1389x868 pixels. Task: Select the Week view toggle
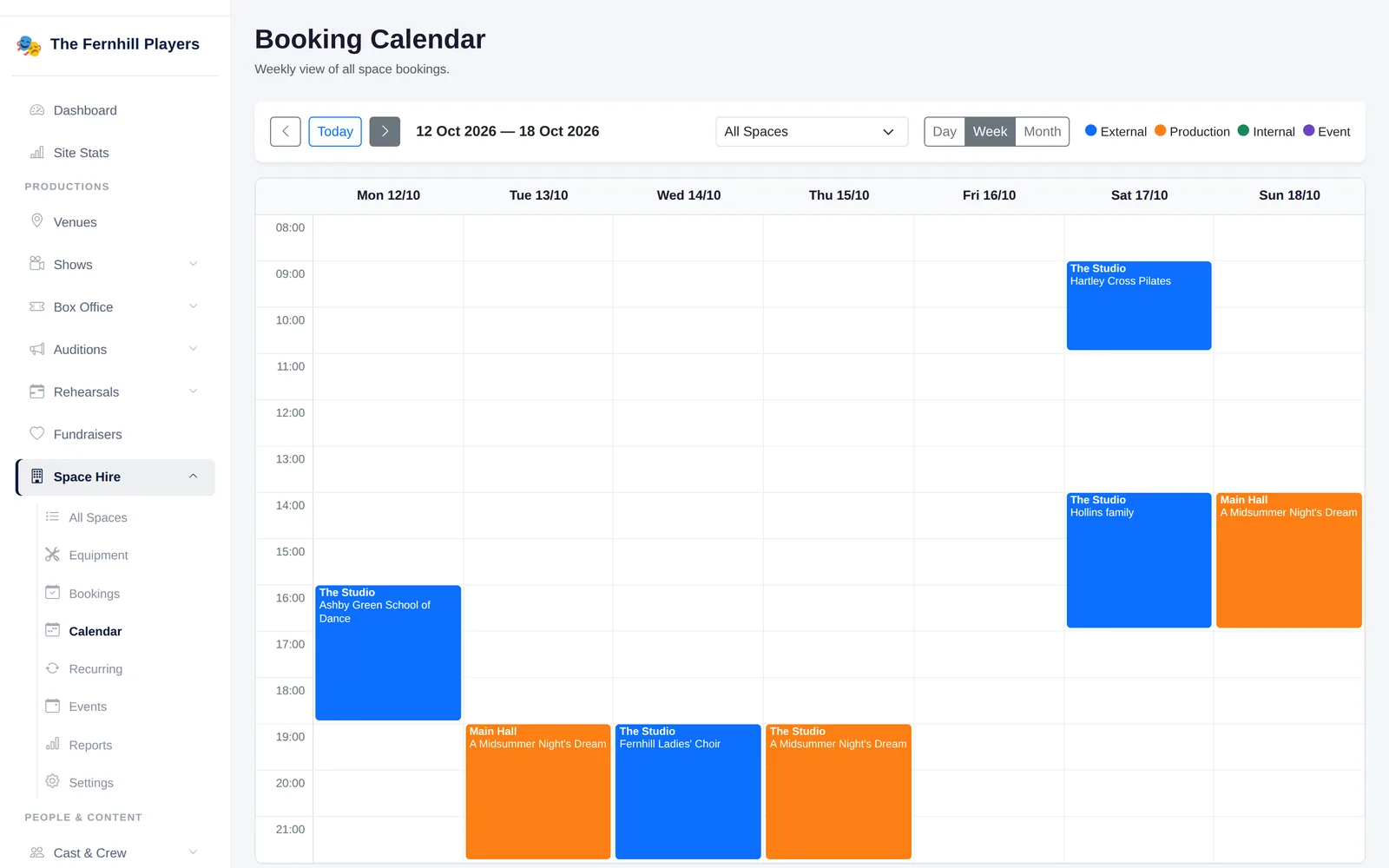[x=990, y=132]
